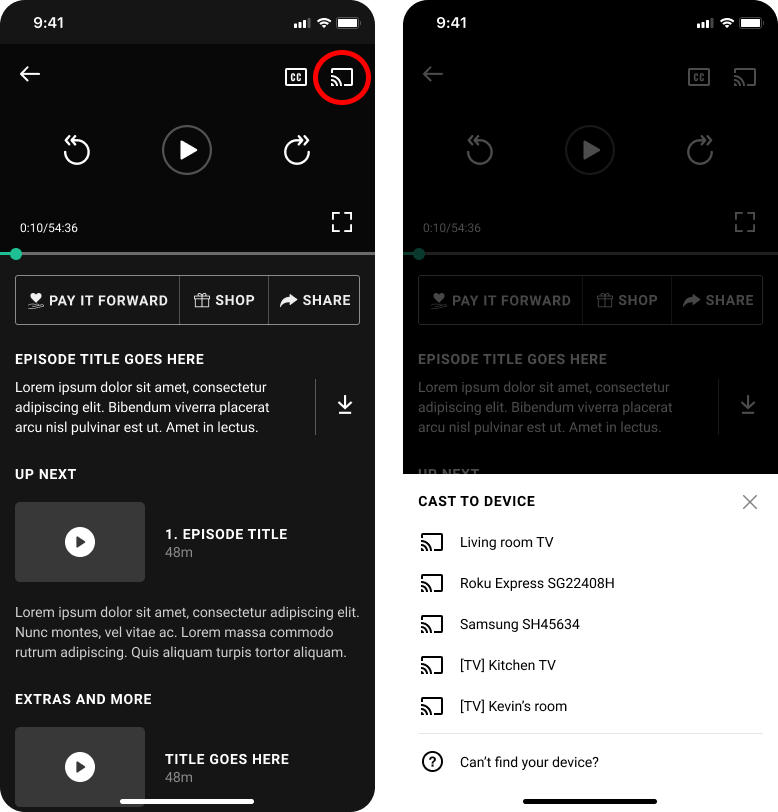Screen dimensions: 778x812
Task: Toggle closed captions CC icon
Action: click(x=296, y=77)
